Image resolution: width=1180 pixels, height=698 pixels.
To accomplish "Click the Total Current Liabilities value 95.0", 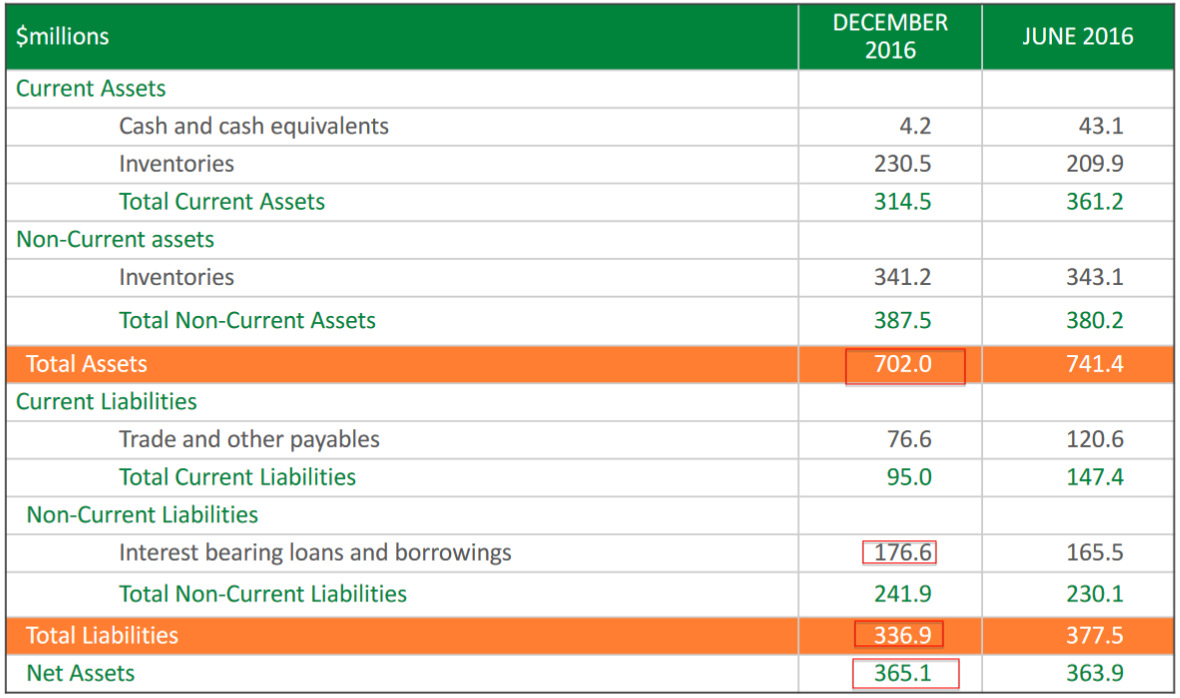I will pyautogui.click(x=908, y=478).
